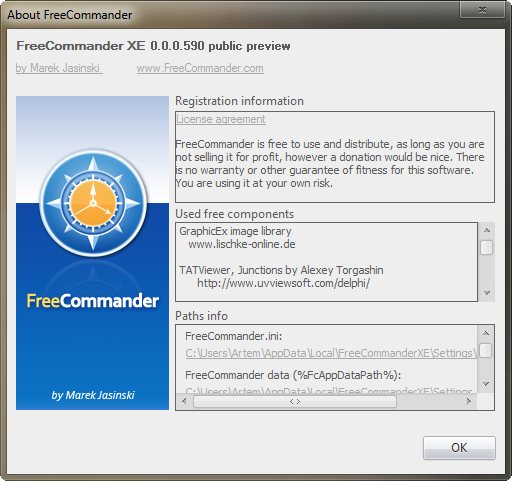Screen dimensions: 512x481
Task: Click the 'Paths info' heading
Action: pos(201,316)
